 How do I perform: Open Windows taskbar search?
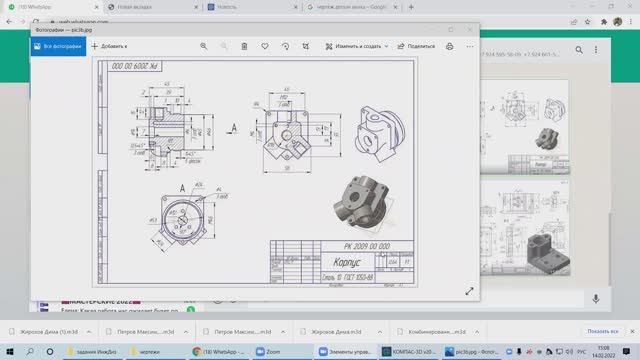click(x=30, y=351)
